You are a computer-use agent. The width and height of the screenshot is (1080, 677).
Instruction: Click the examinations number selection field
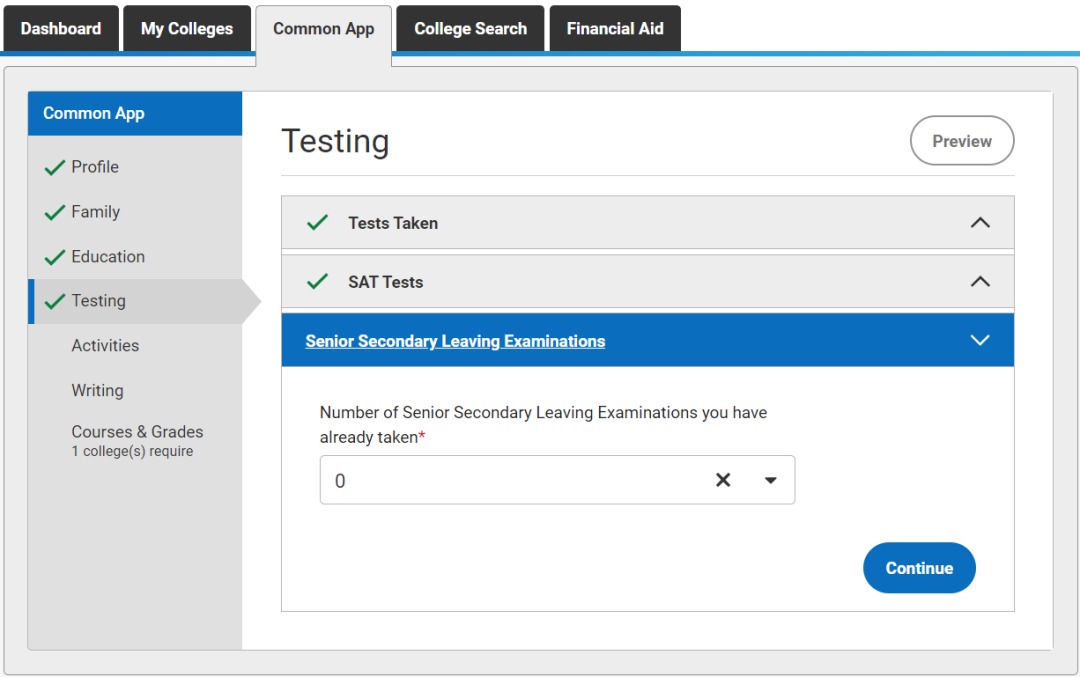point(510,480)
